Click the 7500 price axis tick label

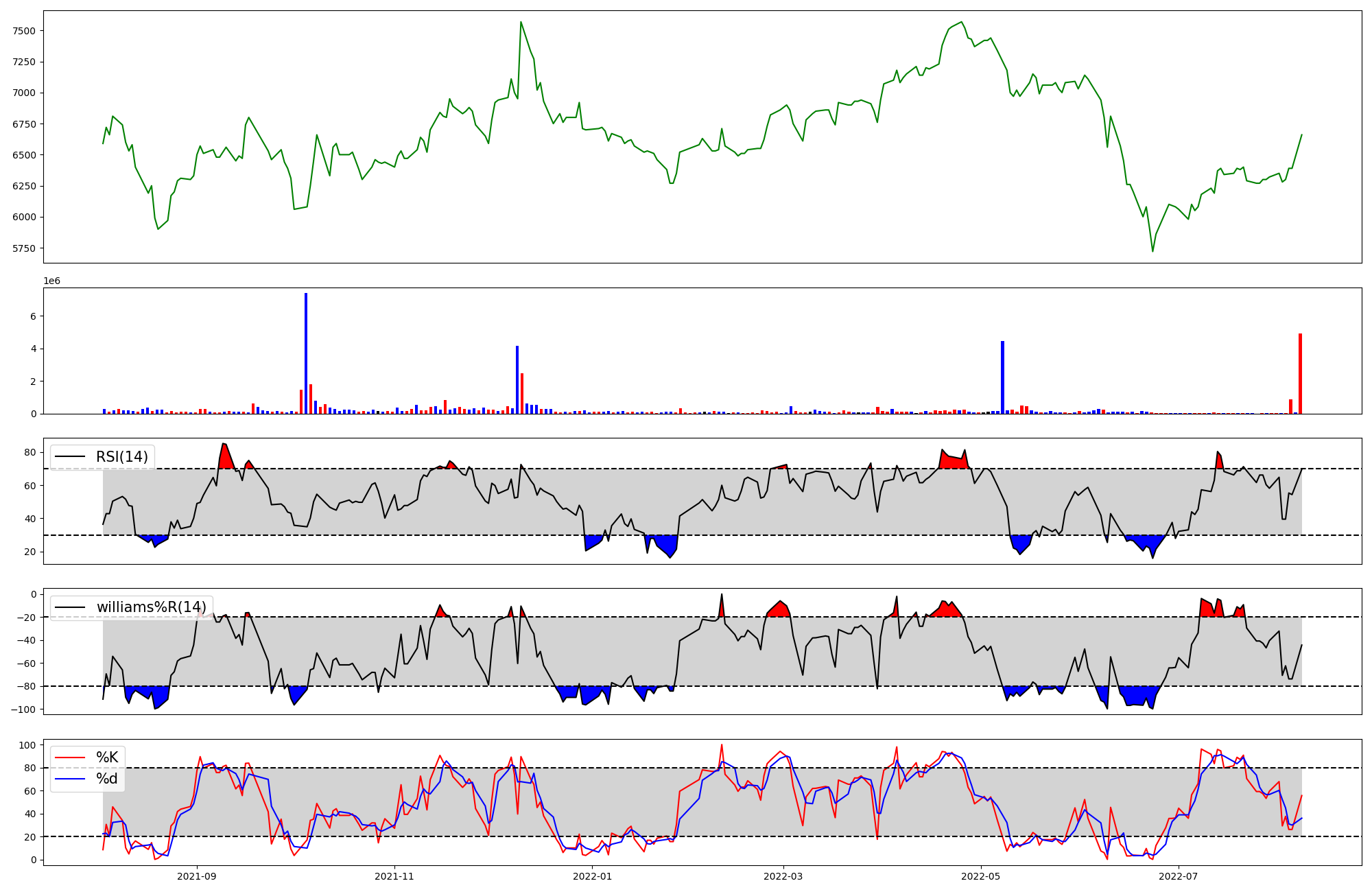(24, 31)
